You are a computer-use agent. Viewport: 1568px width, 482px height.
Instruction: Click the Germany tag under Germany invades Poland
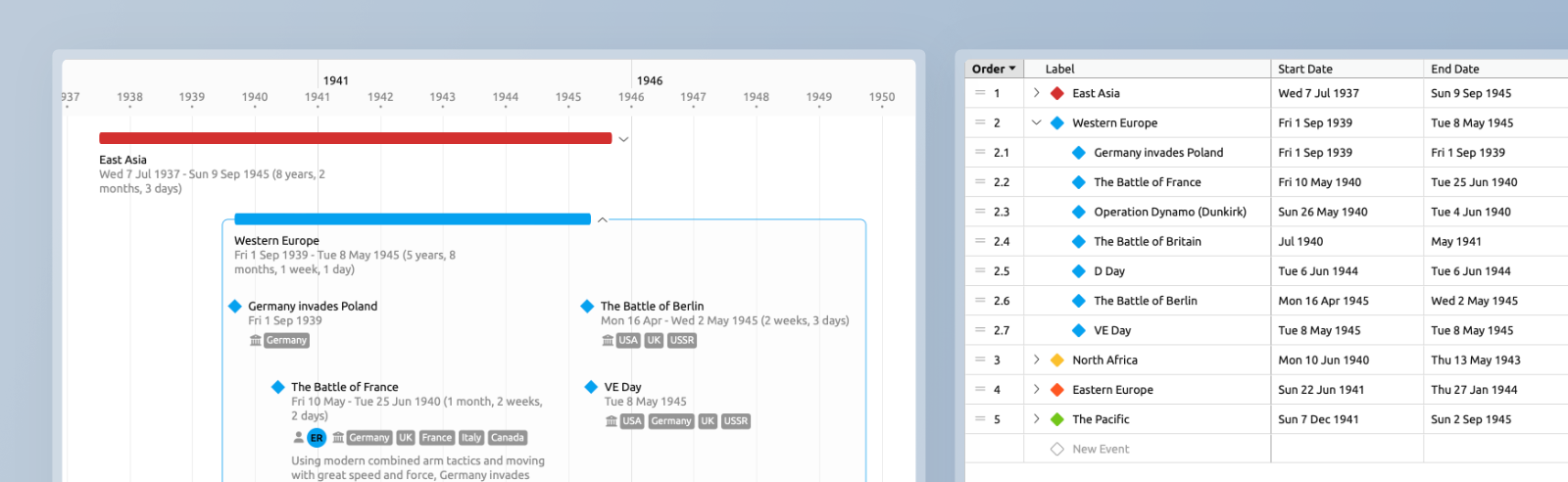point(287,340)
